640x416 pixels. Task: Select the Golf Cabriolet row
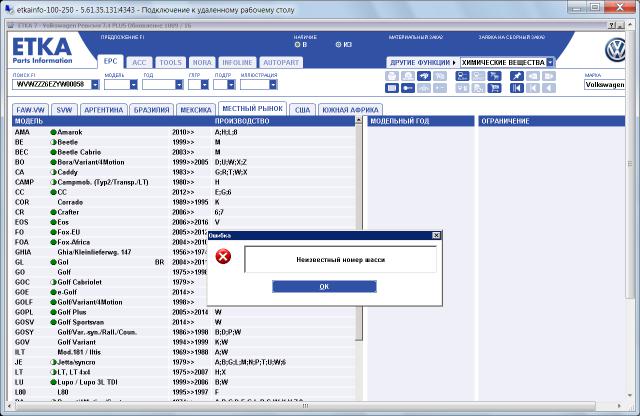(x=110, y=282)
